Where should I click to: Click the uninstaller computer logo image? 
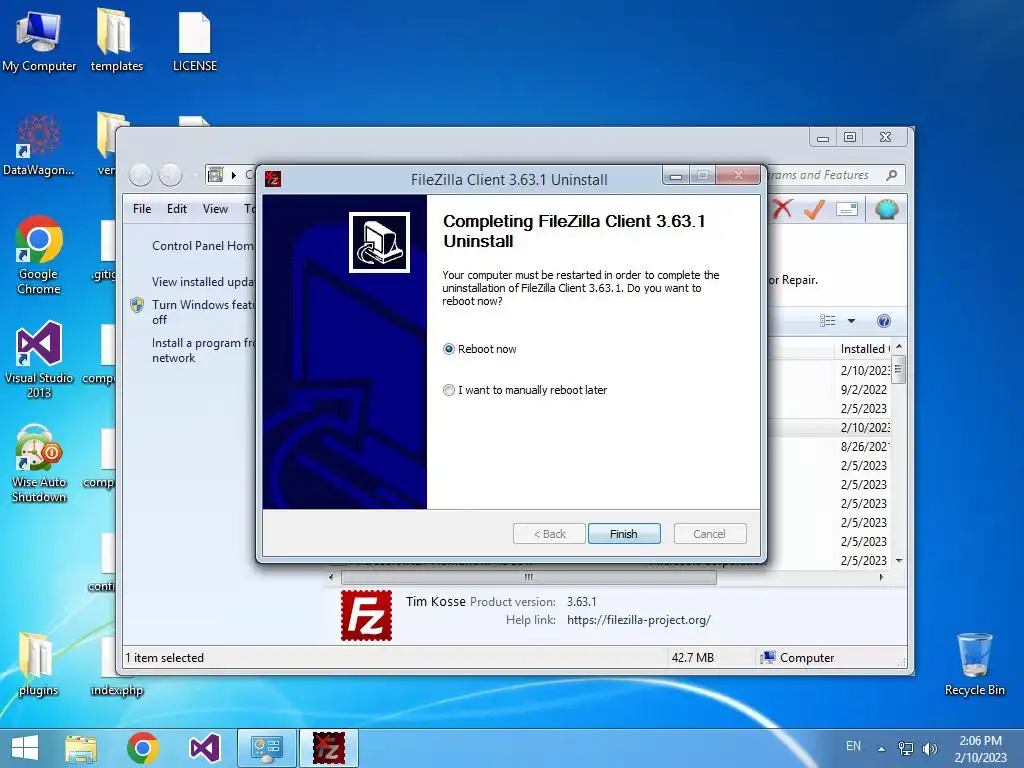379,242
